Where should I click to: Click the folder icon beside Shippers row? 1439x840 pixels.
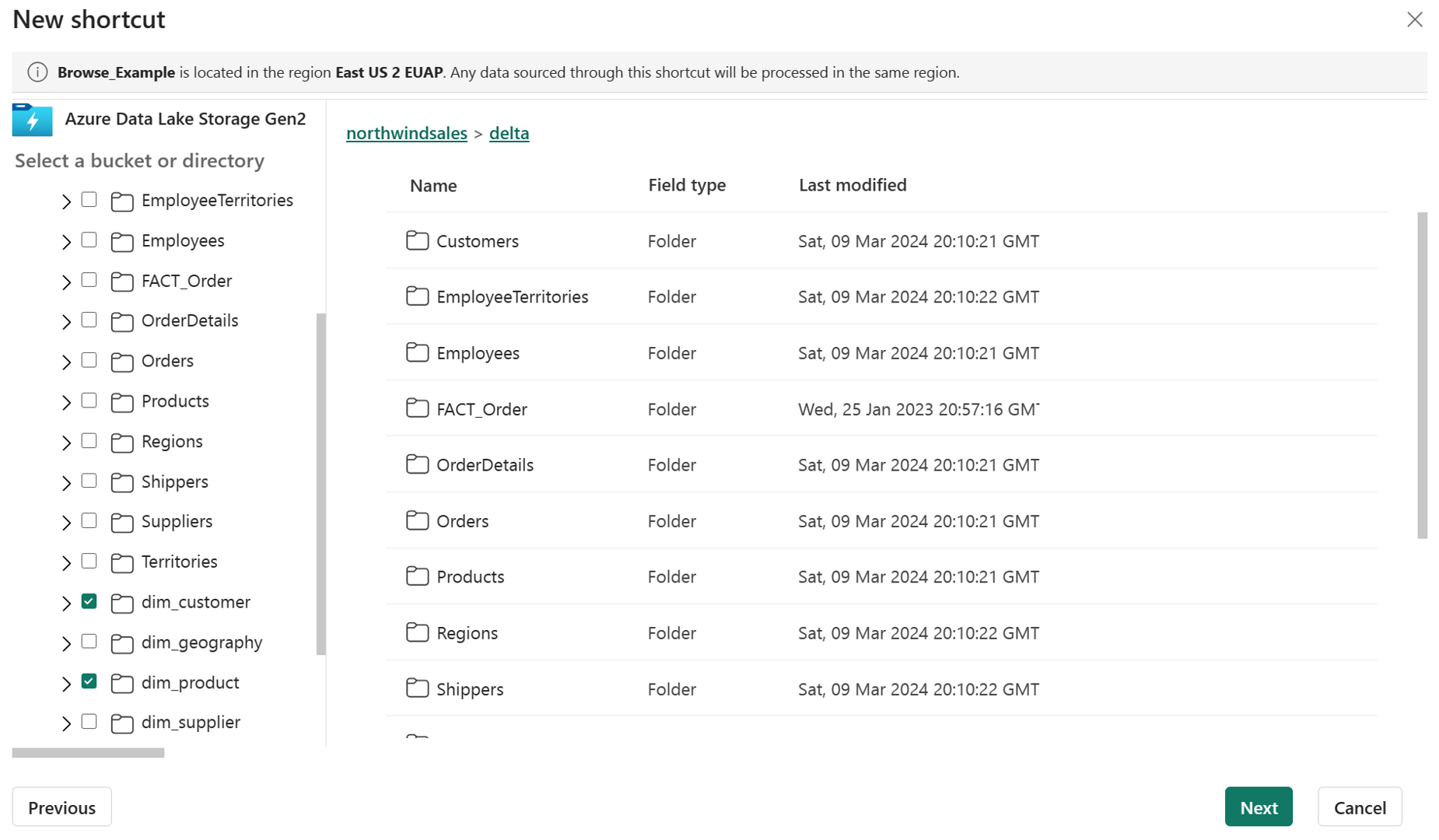tap(417, 688)
